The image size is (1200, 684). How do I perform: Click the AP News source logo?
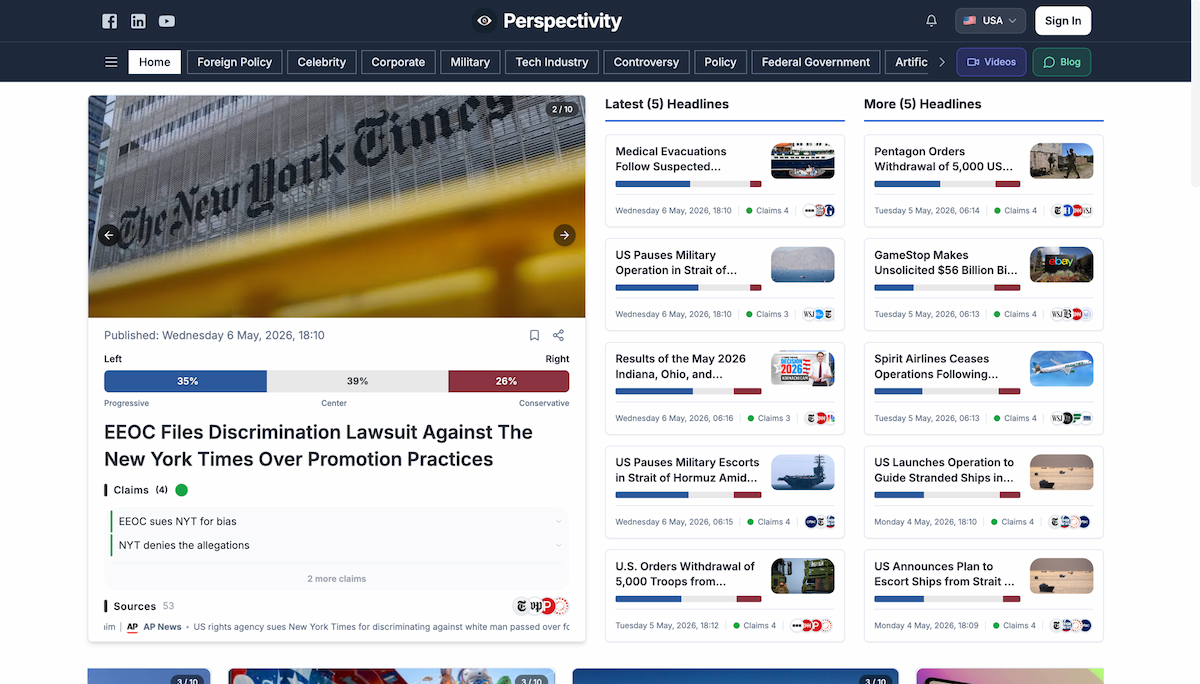pyautogui.click(x=132, y=627)
